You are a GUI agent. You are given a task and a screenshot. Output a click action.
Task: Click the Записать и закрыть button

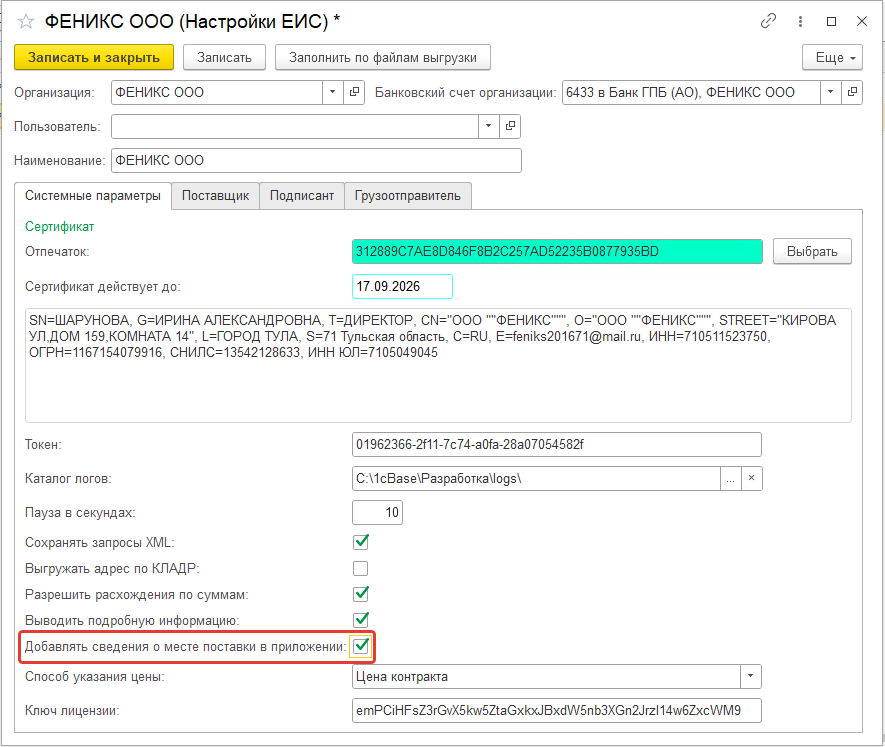pyautogui.click(x=94, y=58)
